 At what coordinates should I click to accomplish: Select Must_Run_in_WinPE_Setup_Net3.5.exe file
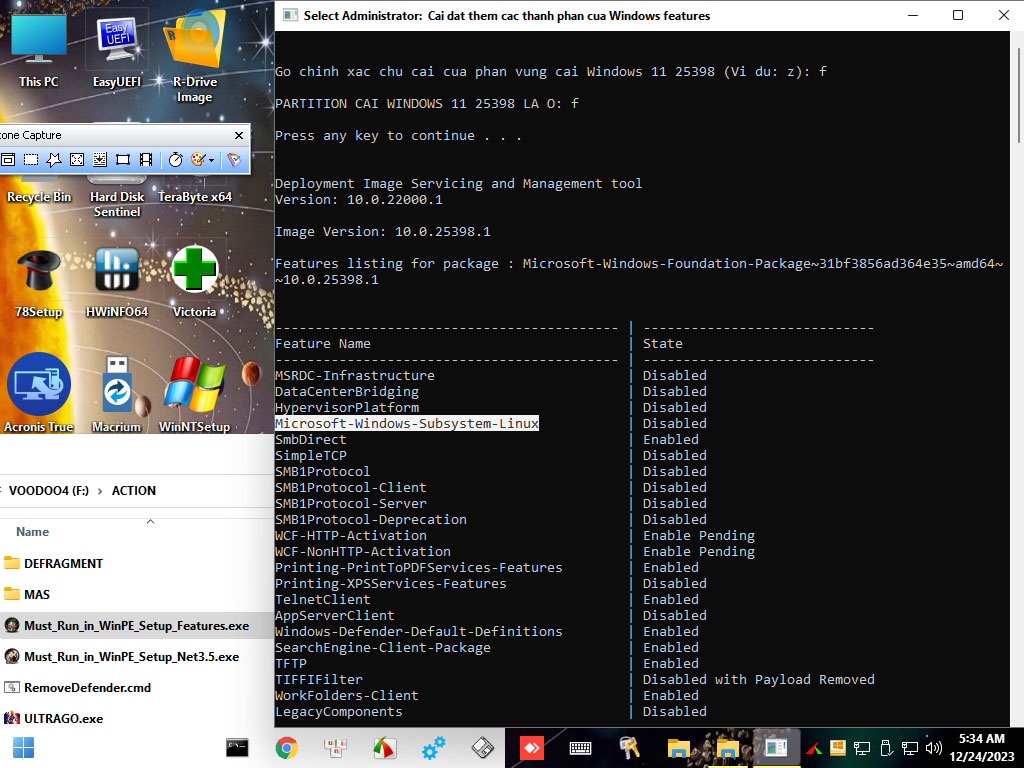point(131,656)
